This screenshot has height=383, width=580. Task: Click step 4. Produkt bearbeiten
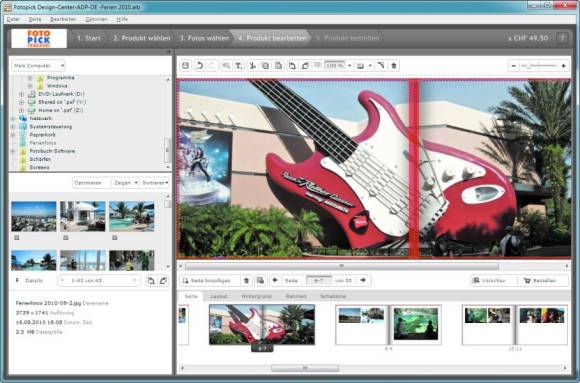272,38
